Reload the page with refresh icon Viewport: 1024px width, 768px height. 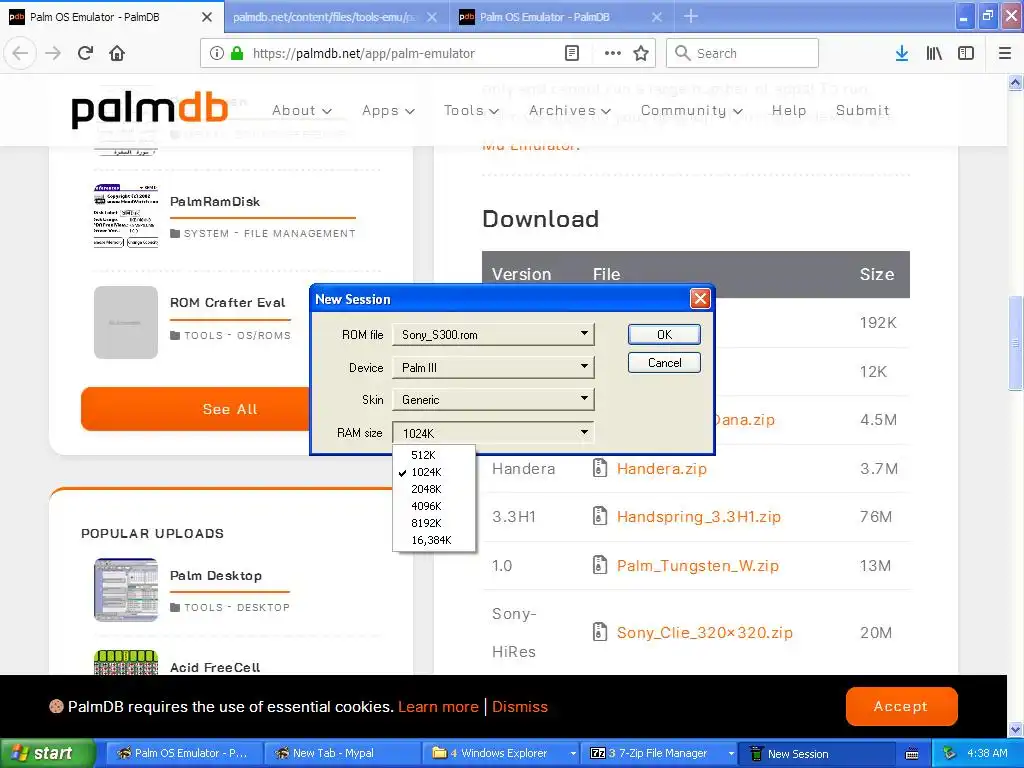pyautogui.click(x=85, y=53)
